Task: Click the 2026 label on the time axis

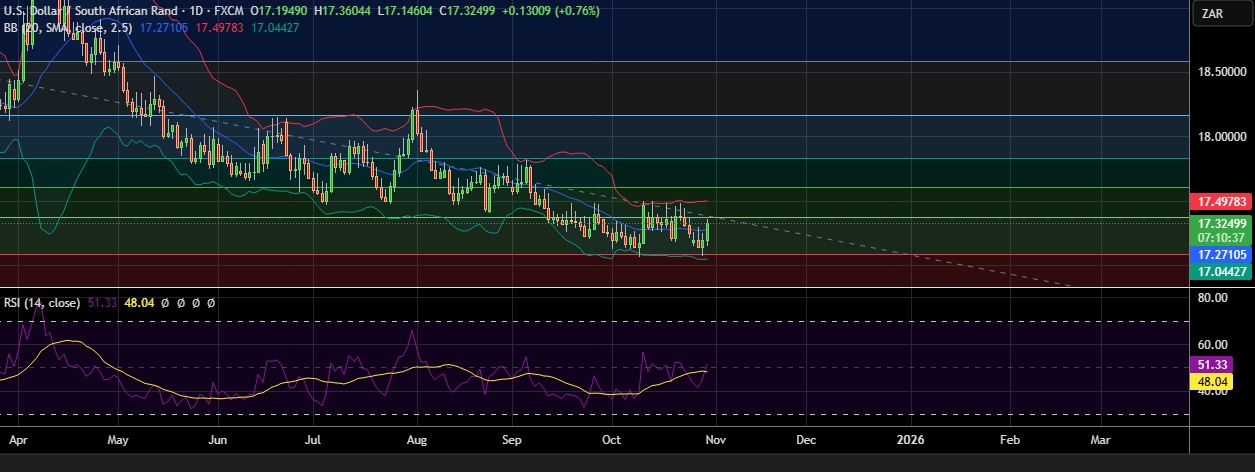Action: (x=909, y=439)
